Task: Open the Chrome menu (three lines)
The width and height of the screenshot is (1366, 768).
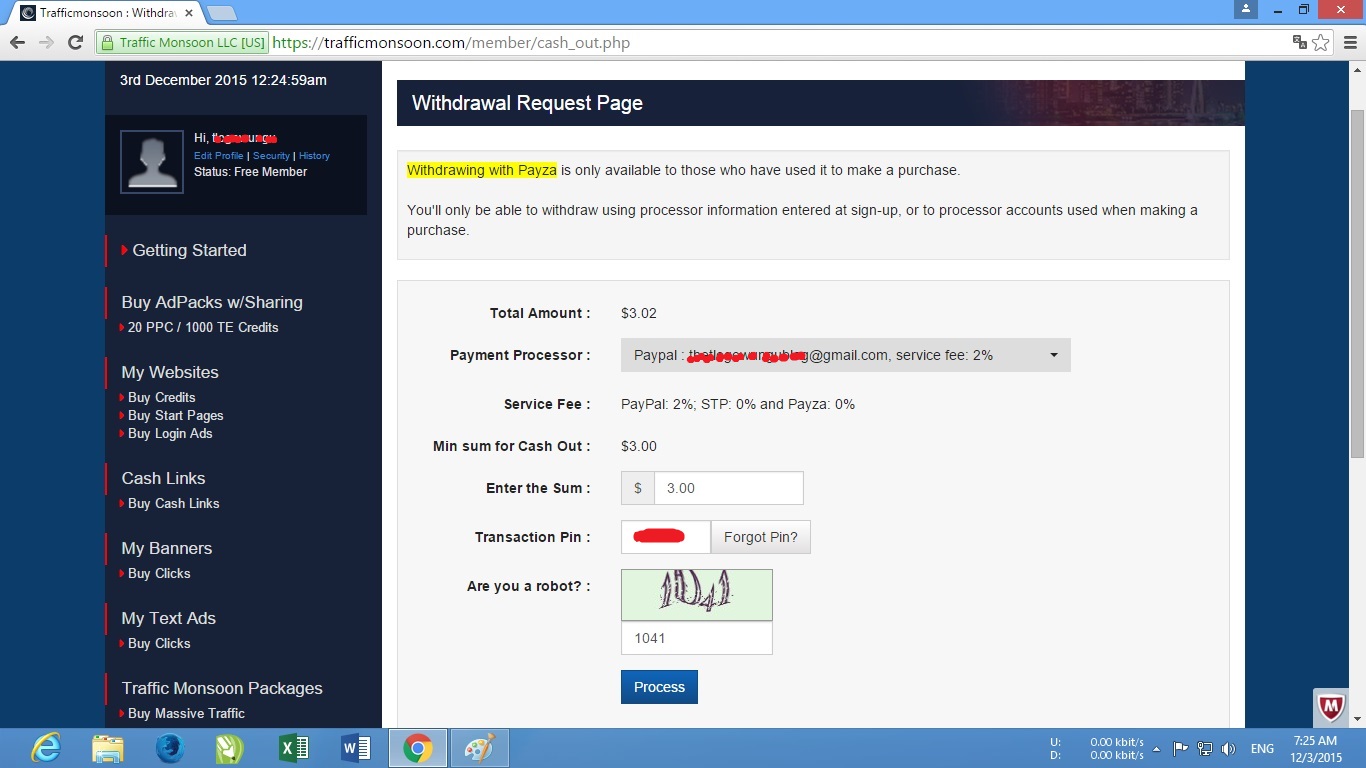Action: (1350, 42)
